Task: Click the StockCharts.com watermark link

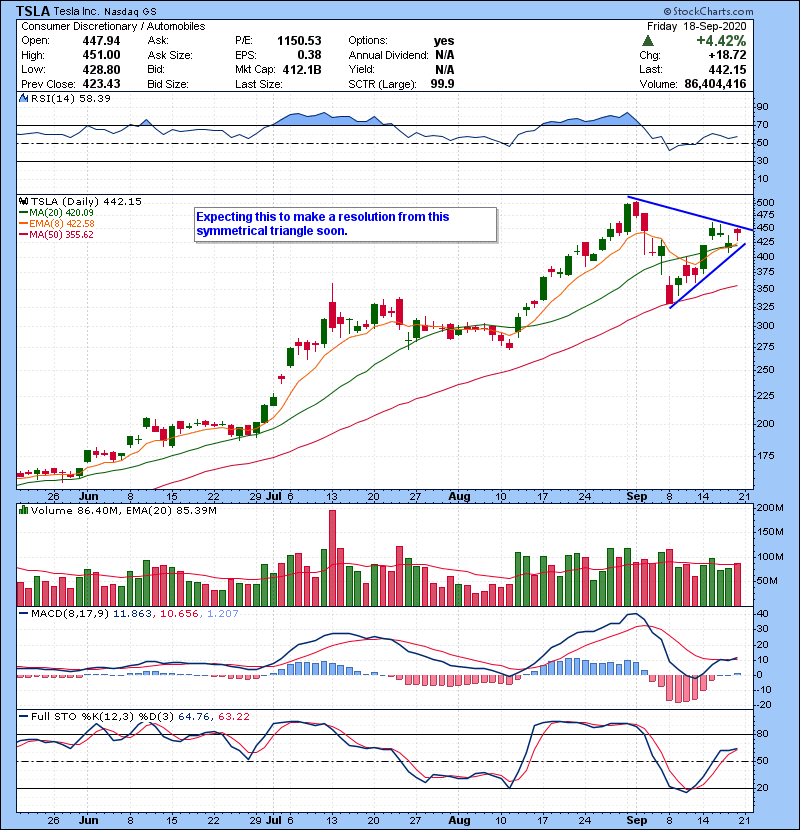Action: click(x=708, y=11)
